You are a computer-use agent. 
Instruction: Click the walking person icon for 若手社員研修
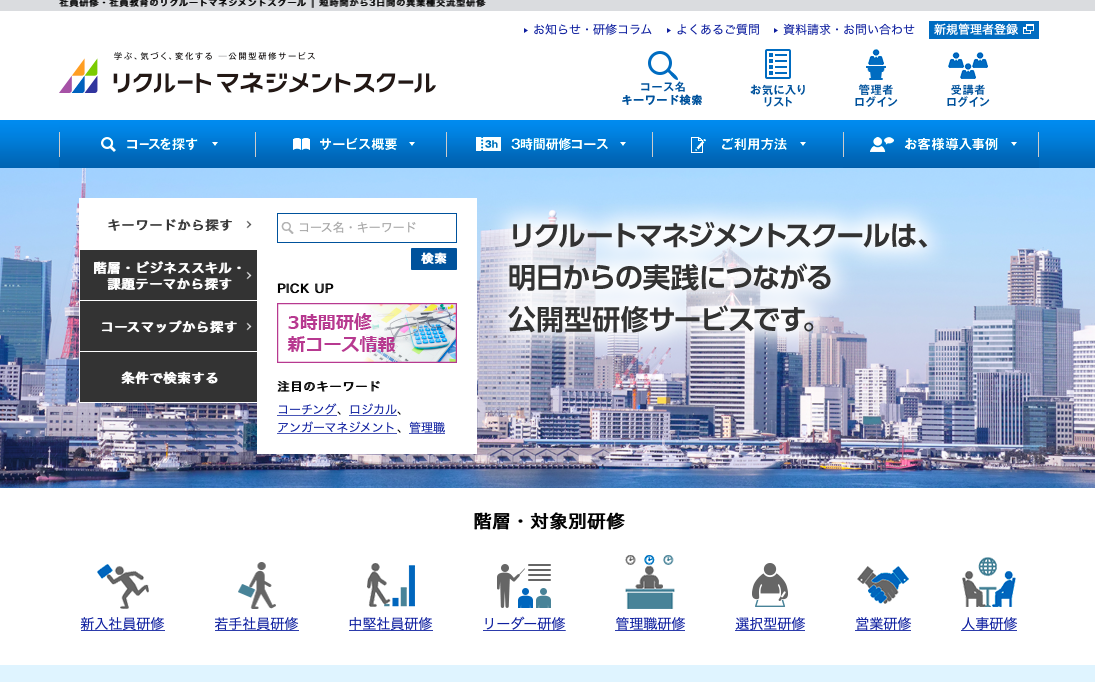coord(256,585)
